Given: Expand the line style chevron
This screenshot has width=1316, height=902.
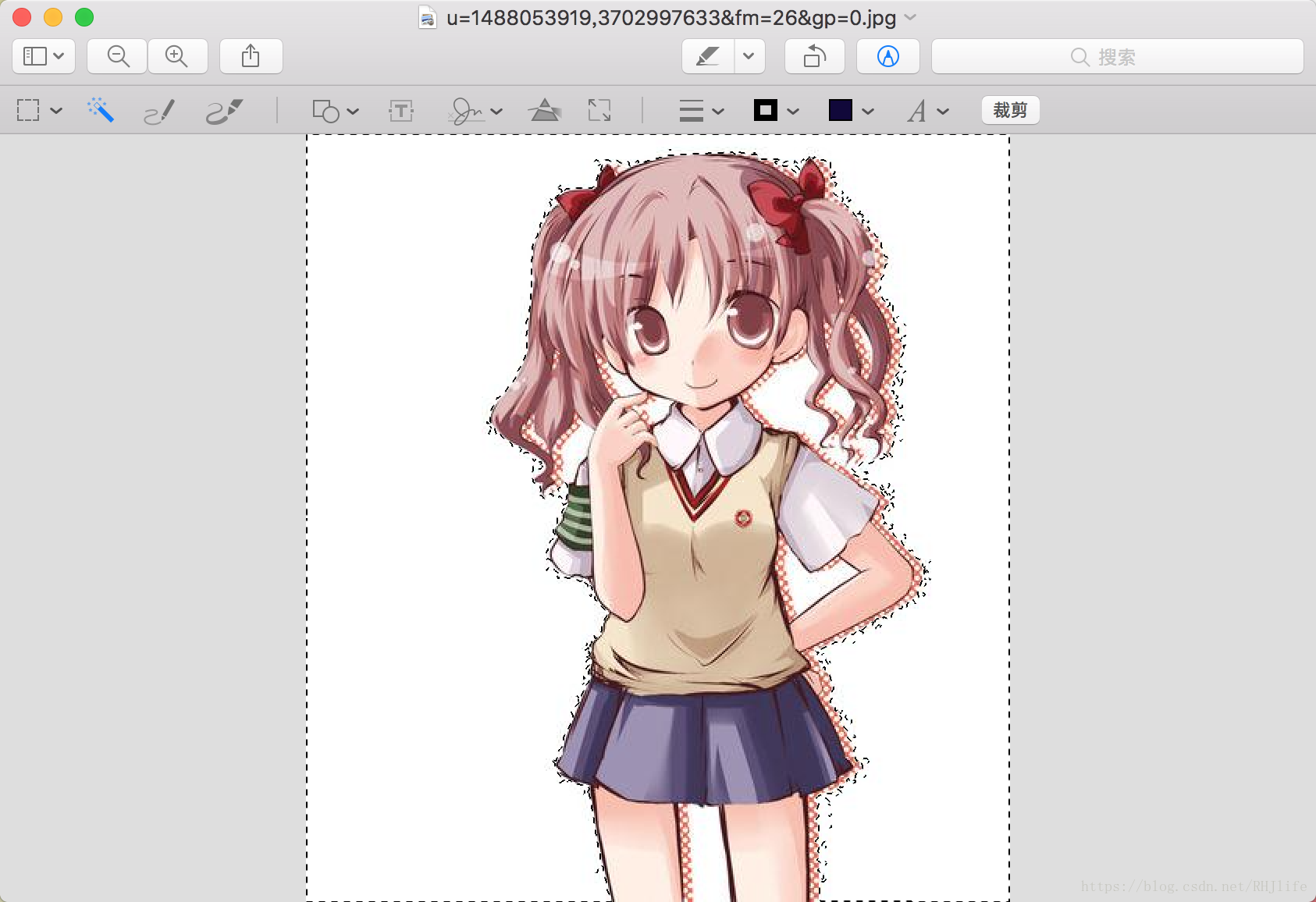Looking at the screenshot, I should [x=718, y=111].
